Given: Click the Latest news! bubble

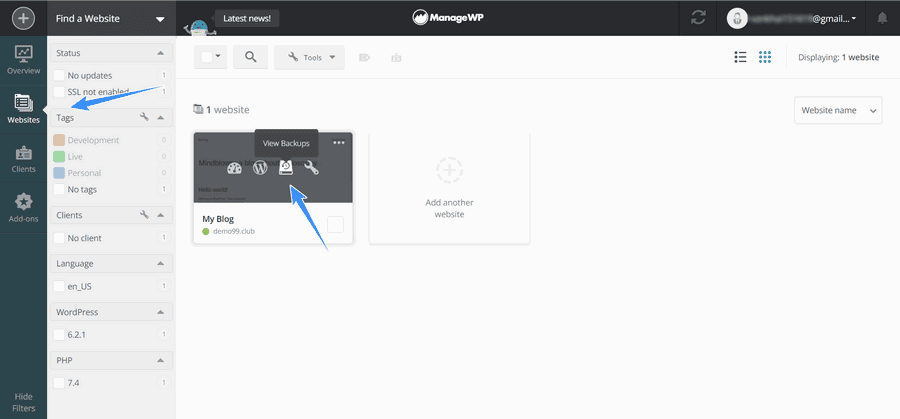Looking at the screenshot, I should (x=247, y=18).
